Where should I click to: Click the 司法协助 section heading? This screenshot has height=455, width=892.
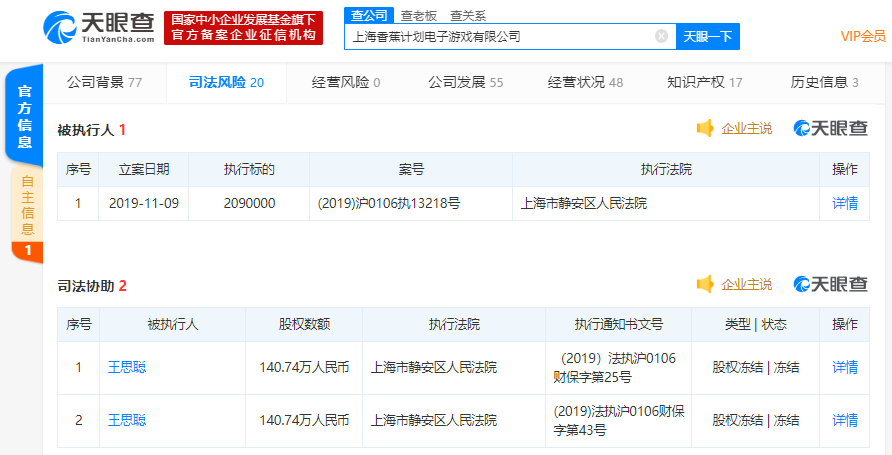[x=92, y=286]
